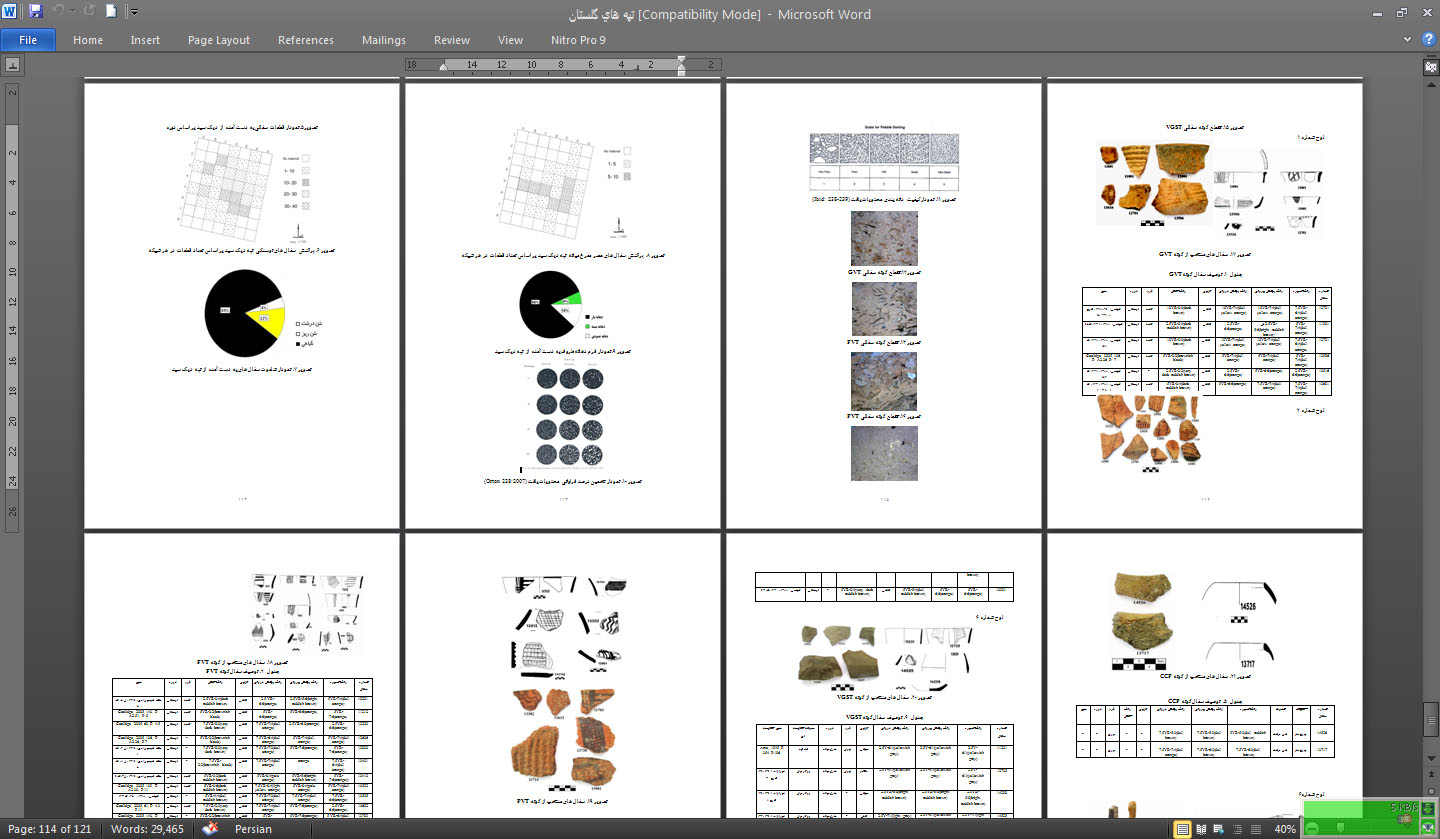
Task: Click the tab stop selector left of ruler
Action: 12,65
